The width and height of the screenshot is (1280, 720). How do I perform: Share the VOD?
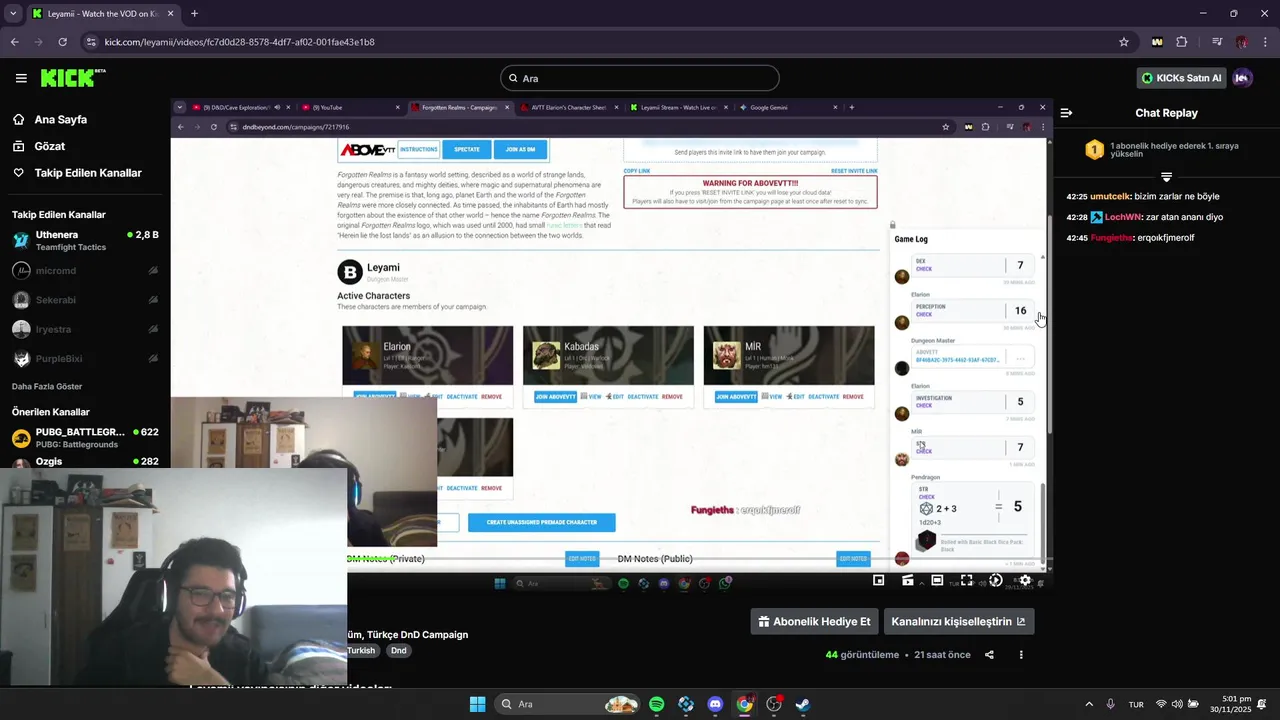point(989,655)
